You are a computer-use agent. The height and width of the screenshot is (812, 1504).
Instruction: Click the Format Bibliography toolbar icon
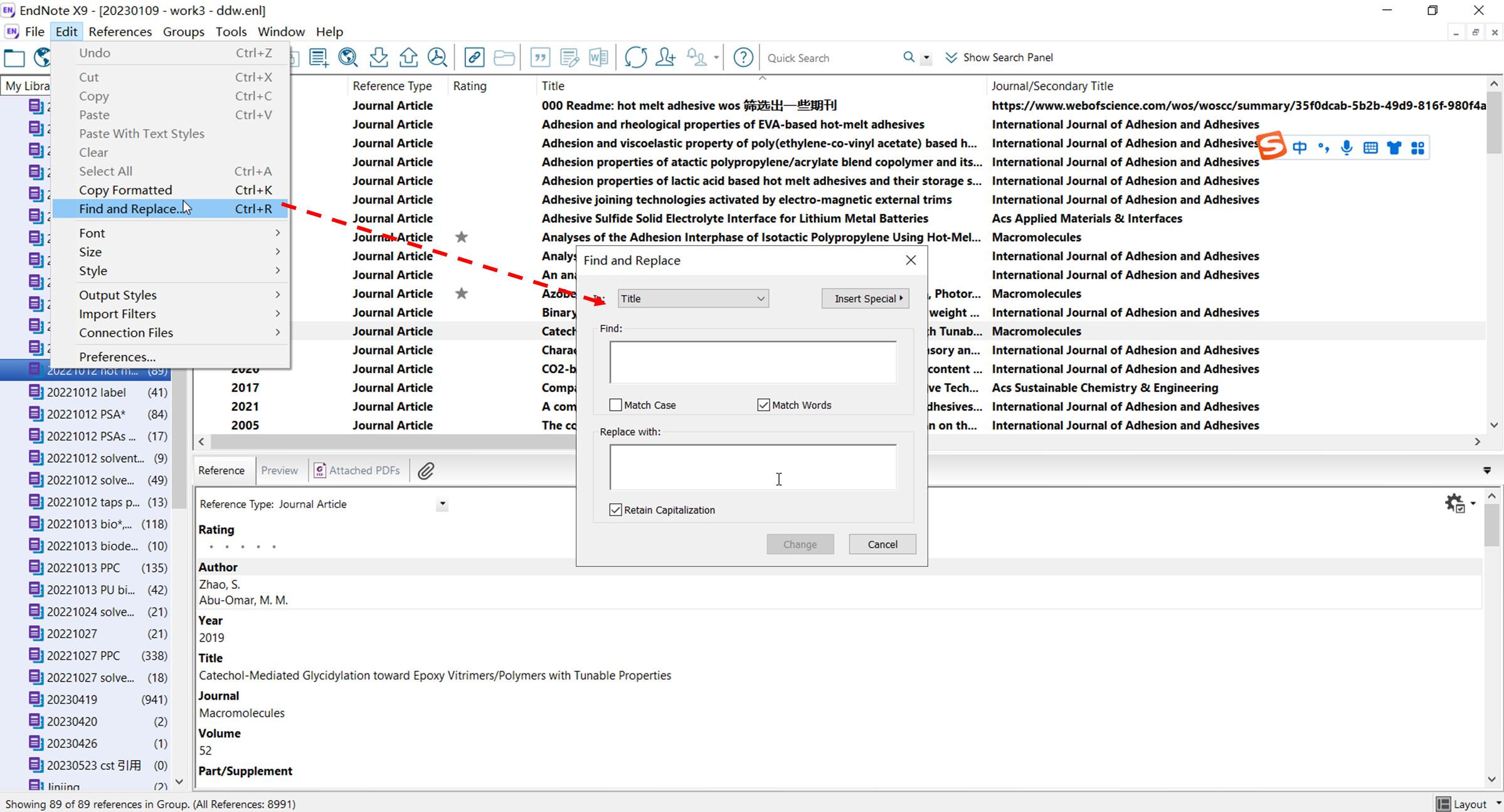(569, 58)
